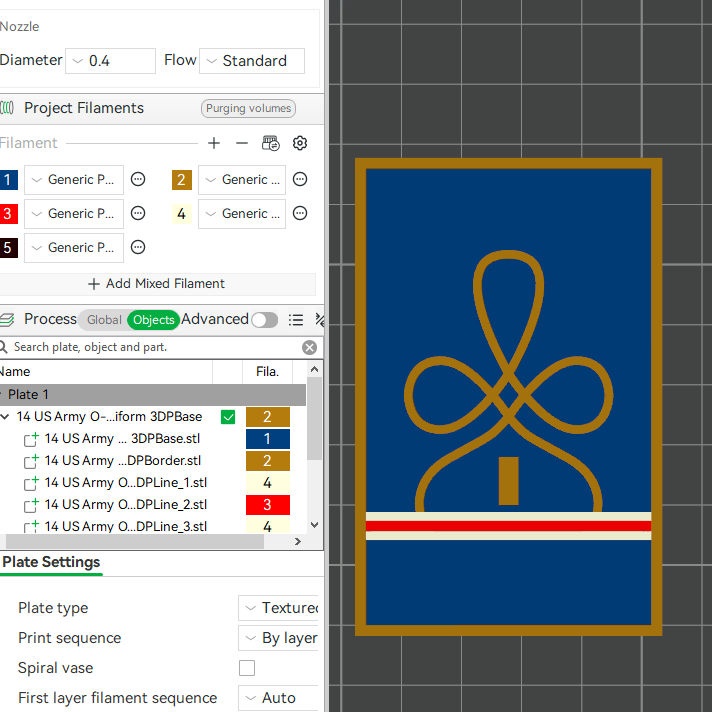Select 14 US Army DPLine_2.stl part

tap(126, 505)
